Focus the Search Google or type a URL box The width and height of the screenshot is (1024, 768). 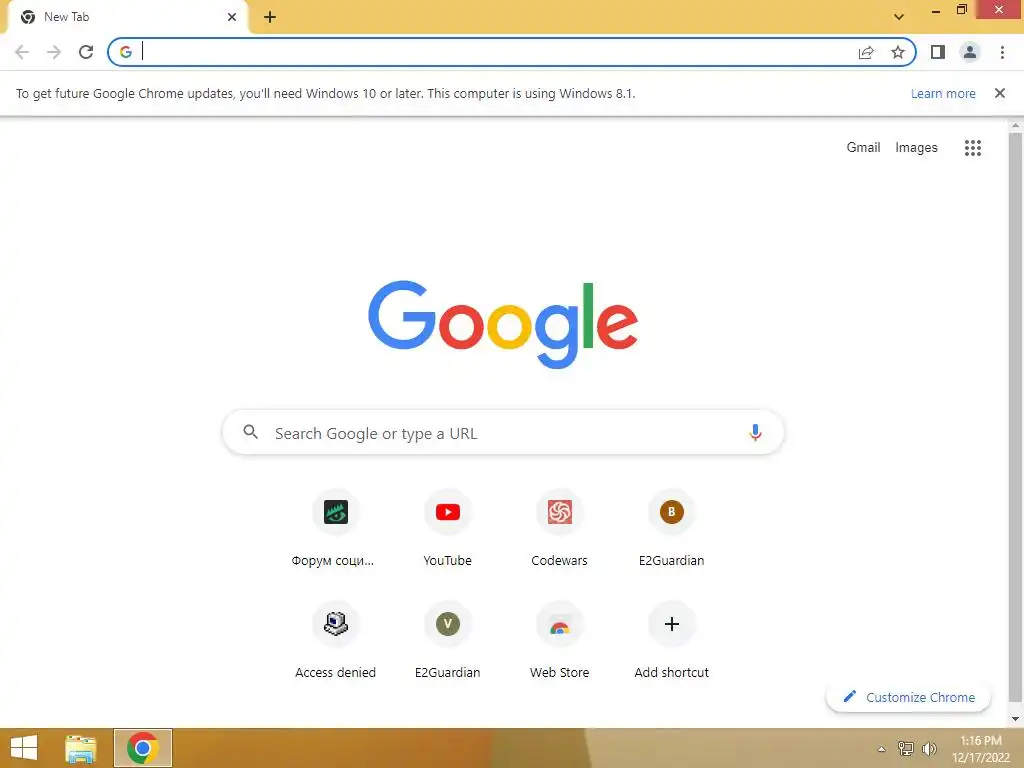pyautogui.click(x=503, y=432)
